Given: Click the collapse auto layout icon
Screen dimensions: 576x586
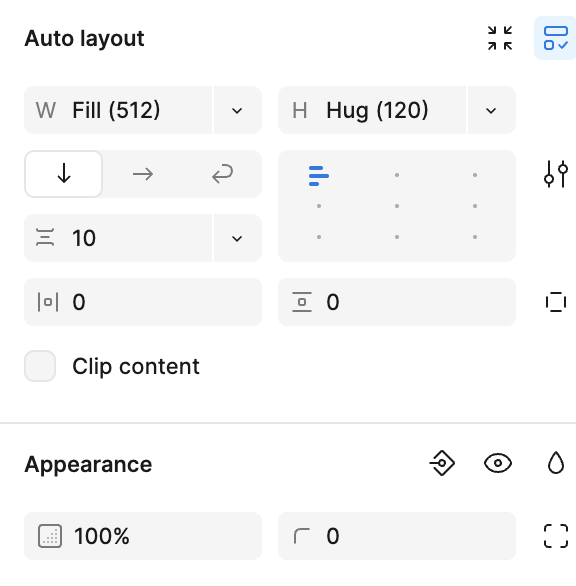Looking at the screenshot, I should pos(500,38).
